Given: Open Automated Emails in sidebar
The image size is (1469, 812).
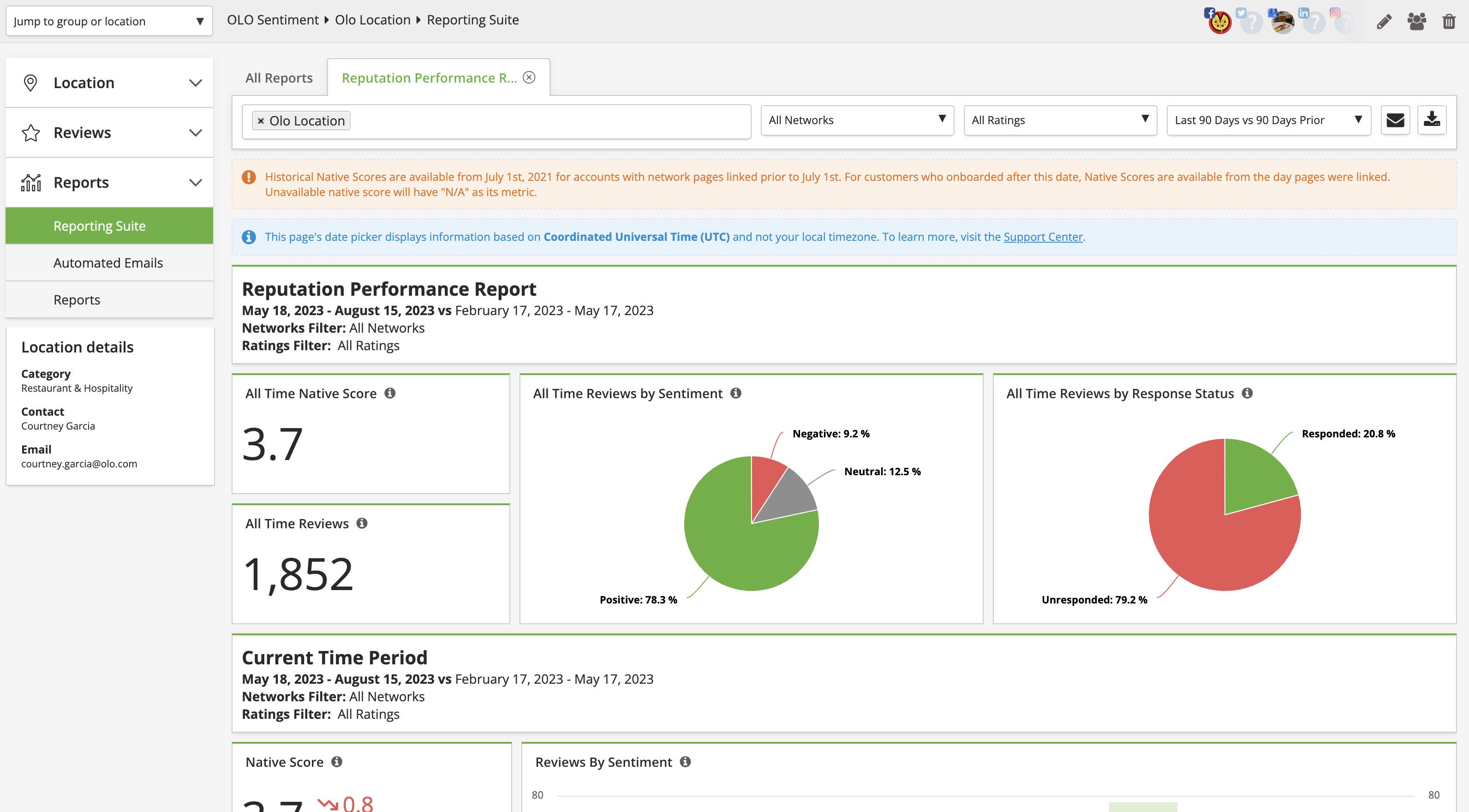Looking at the screenshot, I should pos(109,263).
